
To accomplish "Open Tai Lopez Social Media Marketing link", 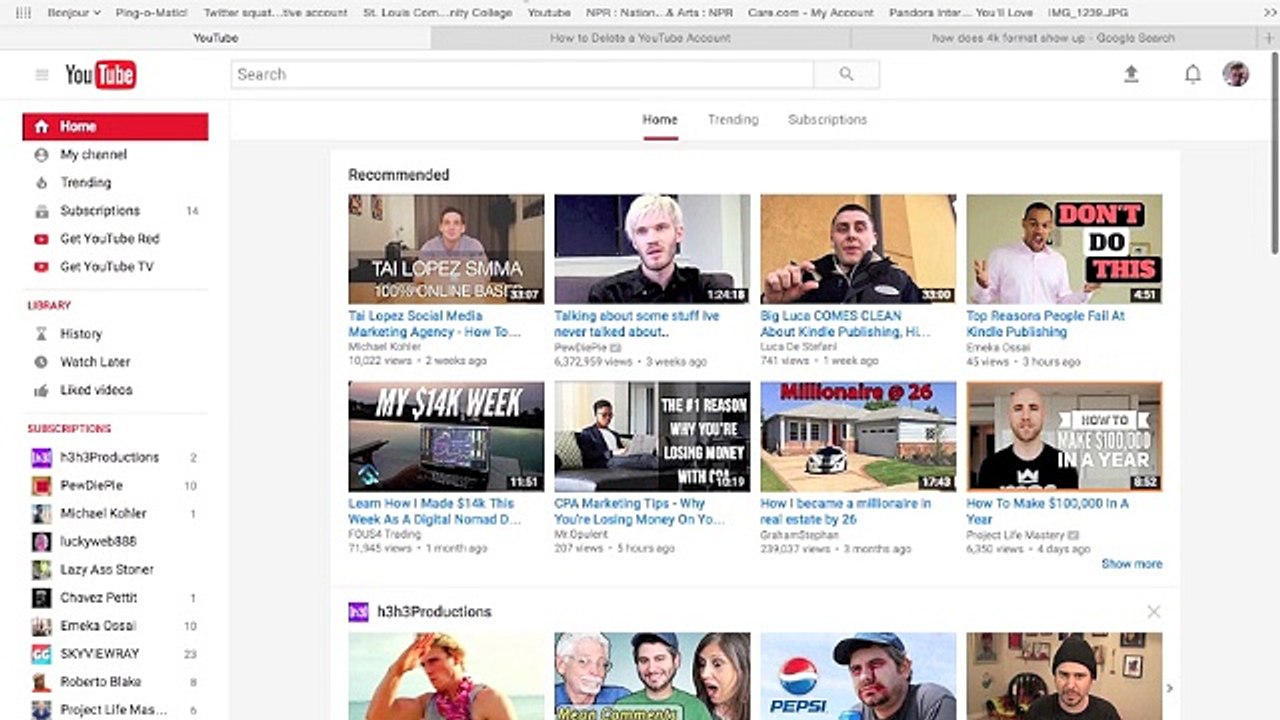I will (434, 324).
